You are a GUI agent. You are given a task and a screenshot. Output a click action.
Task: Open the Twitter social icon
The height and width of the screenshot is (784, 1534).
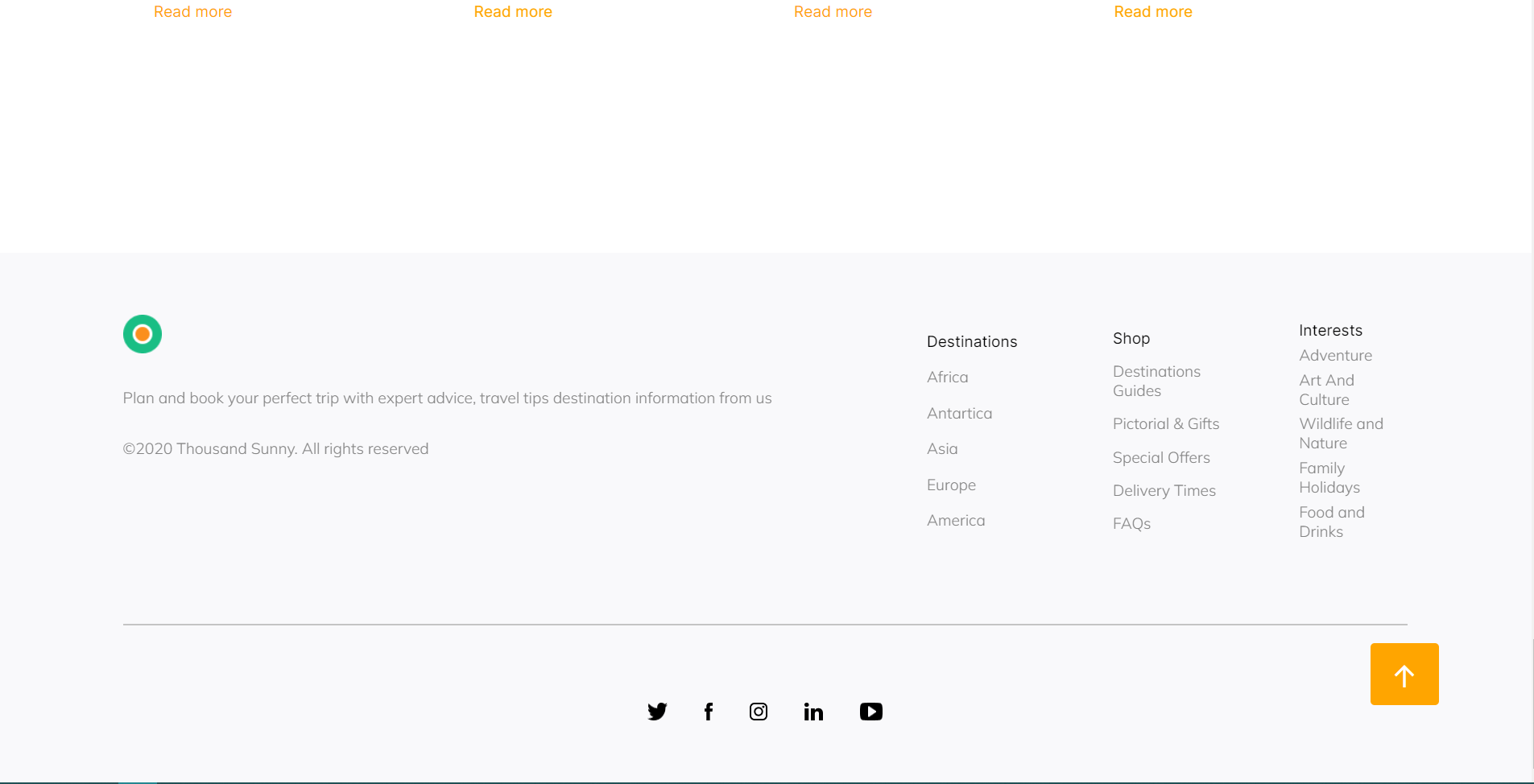pyautogui.click(x=657, y=712)
